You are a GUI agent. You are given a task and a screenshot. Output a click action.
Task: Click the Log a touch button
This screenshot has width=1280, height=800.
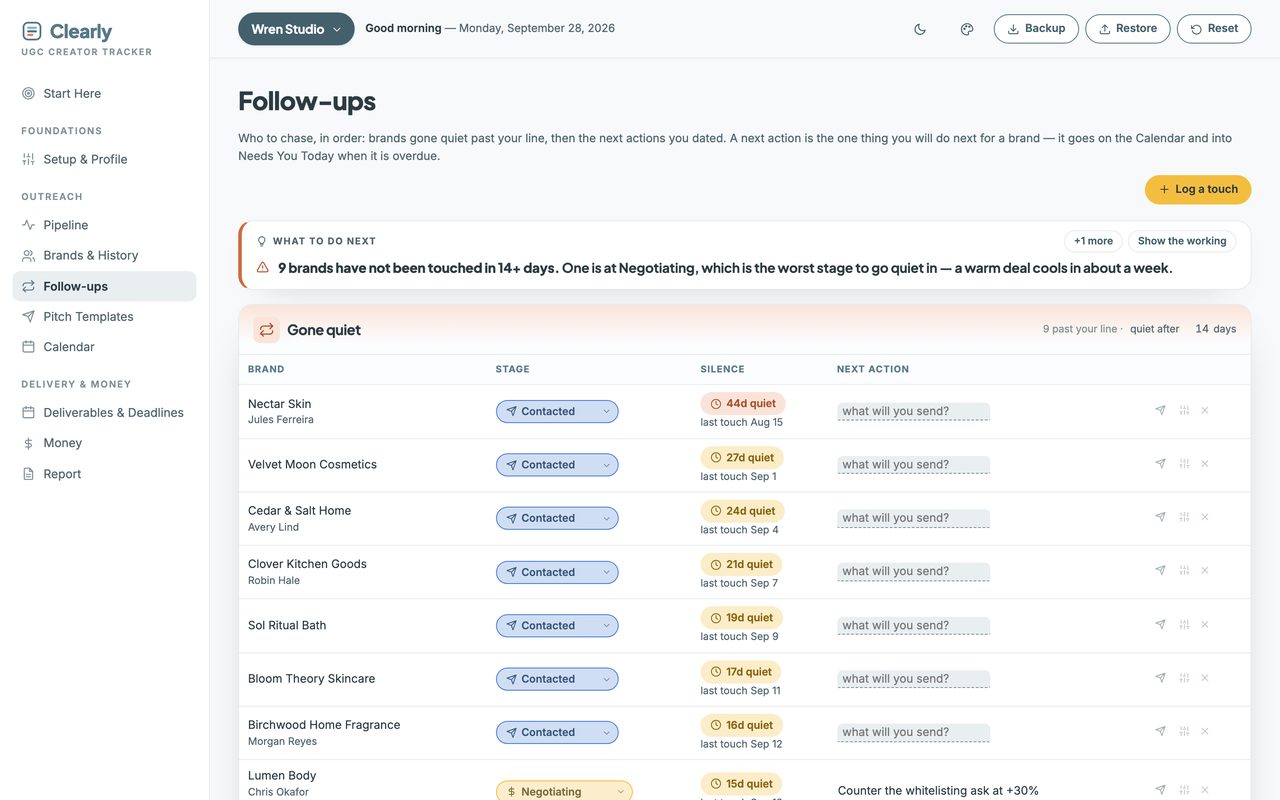[x=1198, y=189]
